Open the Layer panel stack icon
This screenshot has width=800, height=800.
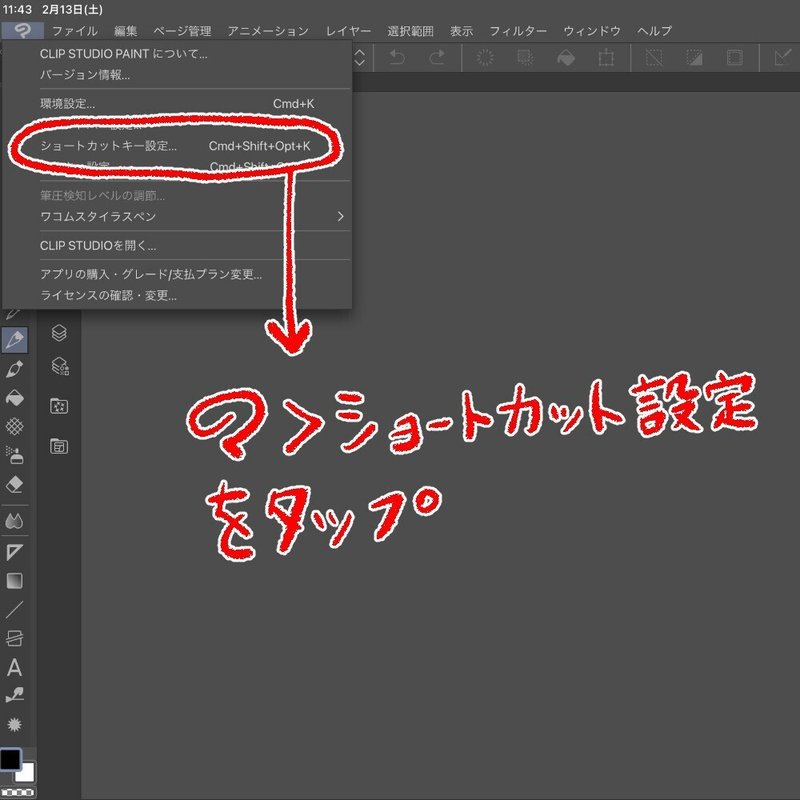(x=59, y=333)
